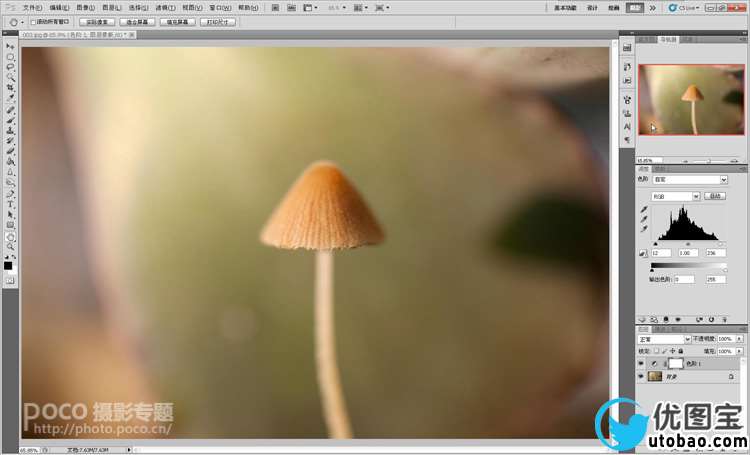The width and height of the screenshot is (750, 455).
Task: Select the Eyedropper tool in the toolbox
Action: pyautogui.click(x=10, y=98)
